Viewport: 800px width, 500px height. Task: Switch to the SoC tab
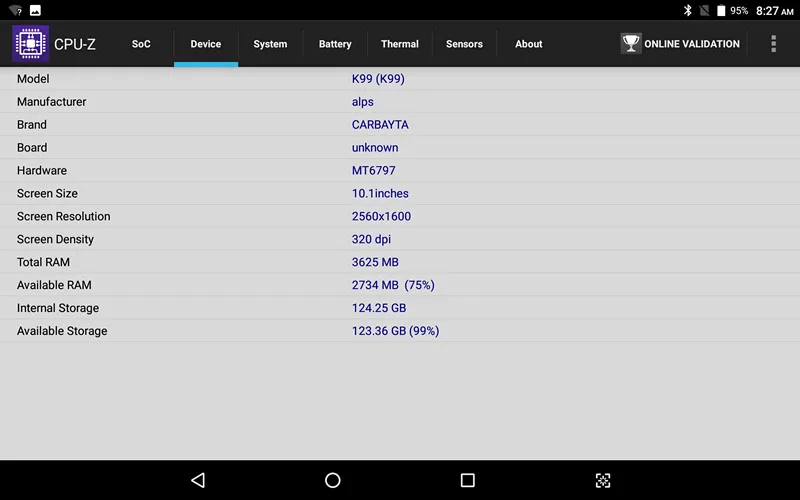click(141, 44)
